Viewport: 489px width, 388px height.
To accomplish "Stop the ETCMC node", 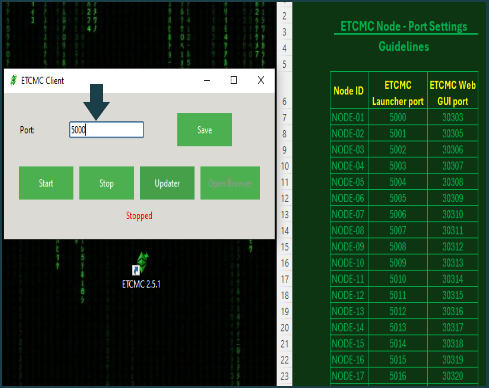I will point(106,183).
